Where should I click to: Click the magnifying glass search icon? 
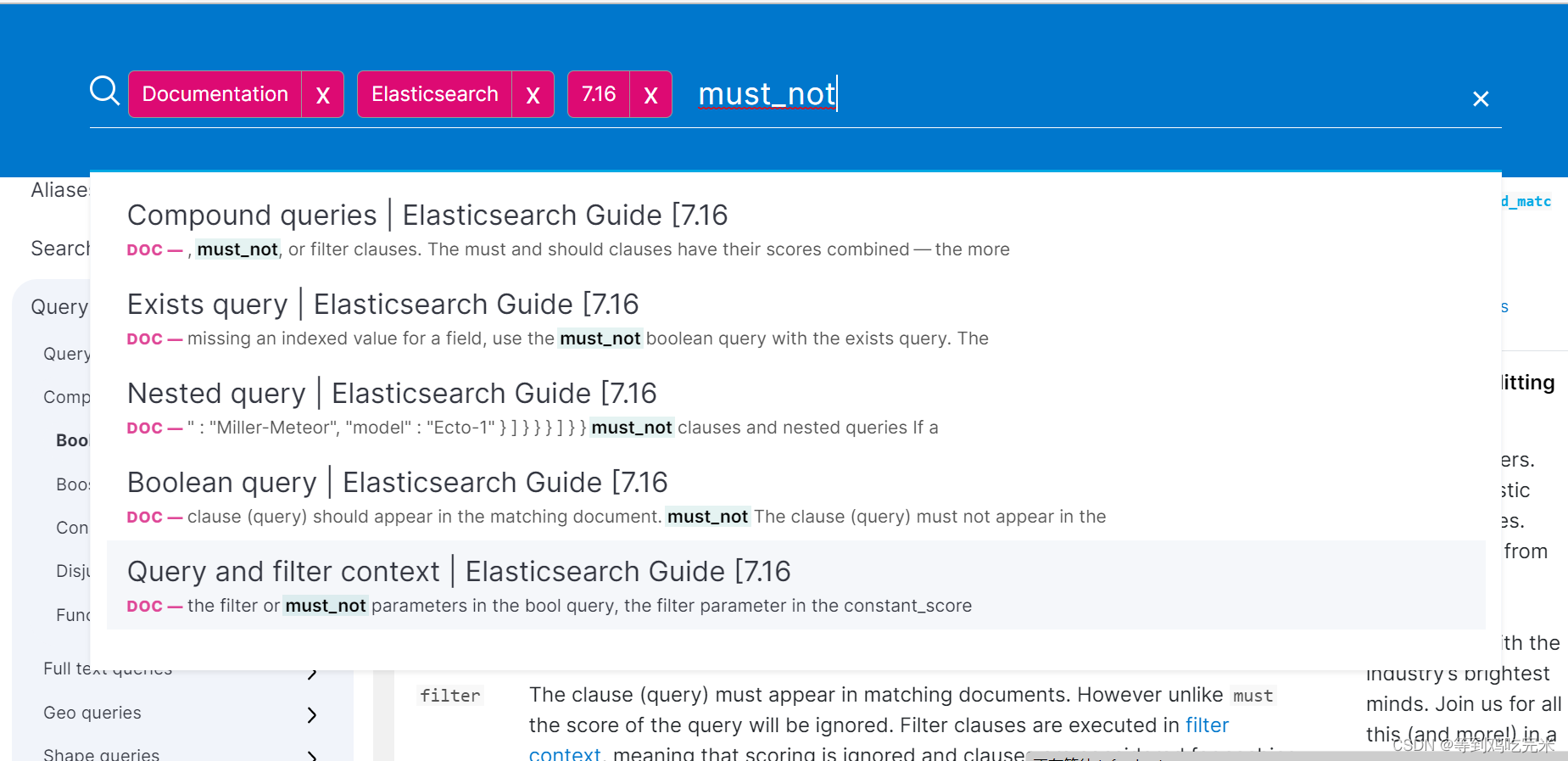(x=104, y=90)
